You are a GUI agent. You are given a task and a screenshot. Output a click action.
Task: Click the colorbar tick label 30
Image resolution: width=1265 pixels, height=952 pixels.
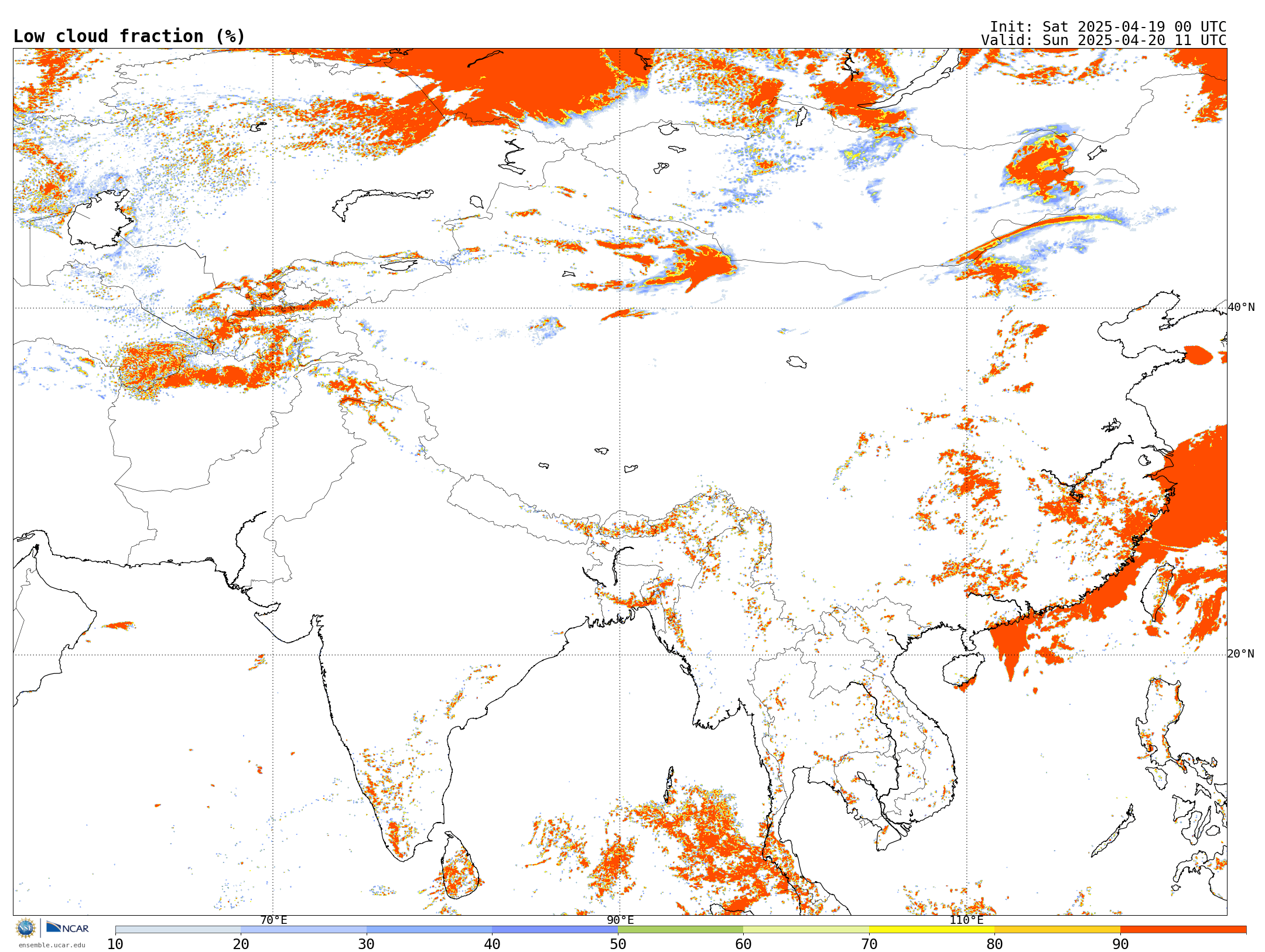pos(367,944)
